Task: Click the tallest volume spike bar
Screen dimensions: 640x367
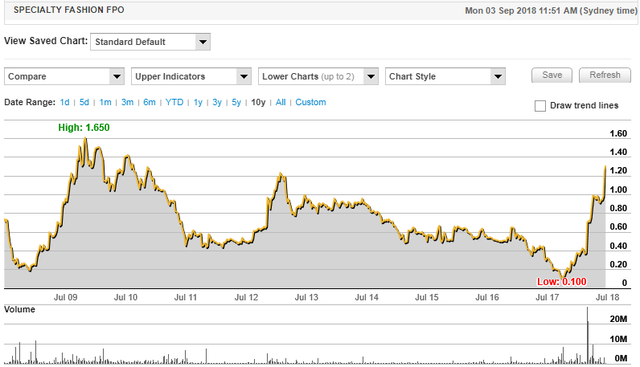Action: pos(588,335)
